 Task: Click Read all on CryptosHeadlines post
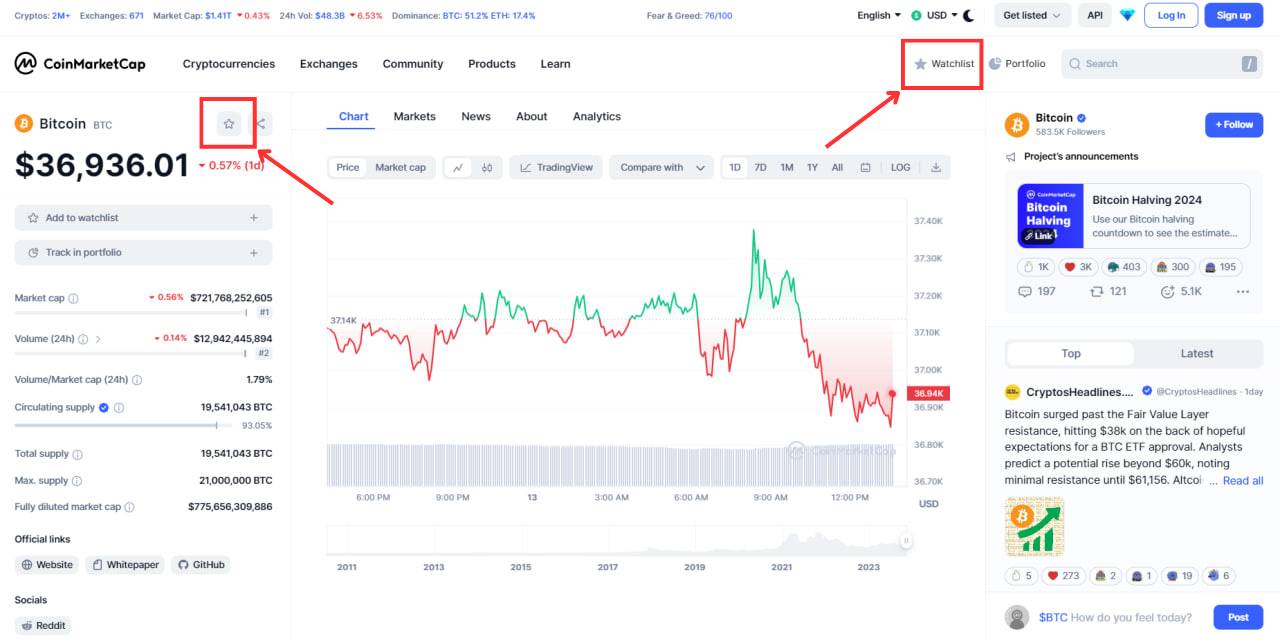[x=1243, y=481]
